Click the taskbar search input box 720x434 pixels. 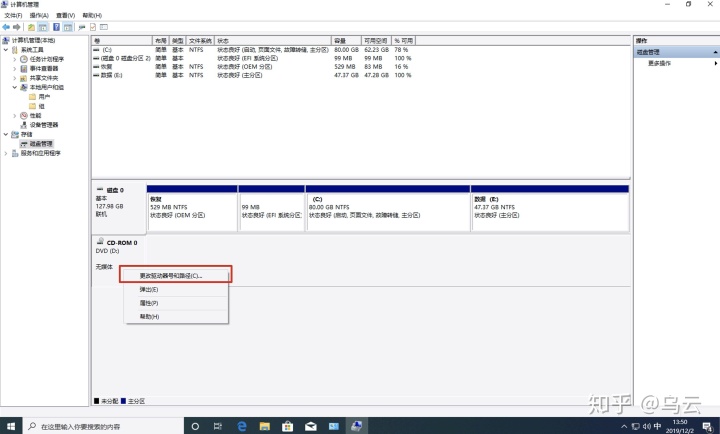[x=103, y=426]
